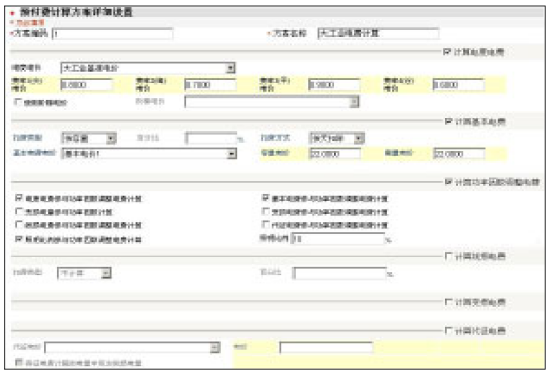Enable the 计算变损电费 checkbox
This screenshot has width=553, height=375.
(449, 302)
